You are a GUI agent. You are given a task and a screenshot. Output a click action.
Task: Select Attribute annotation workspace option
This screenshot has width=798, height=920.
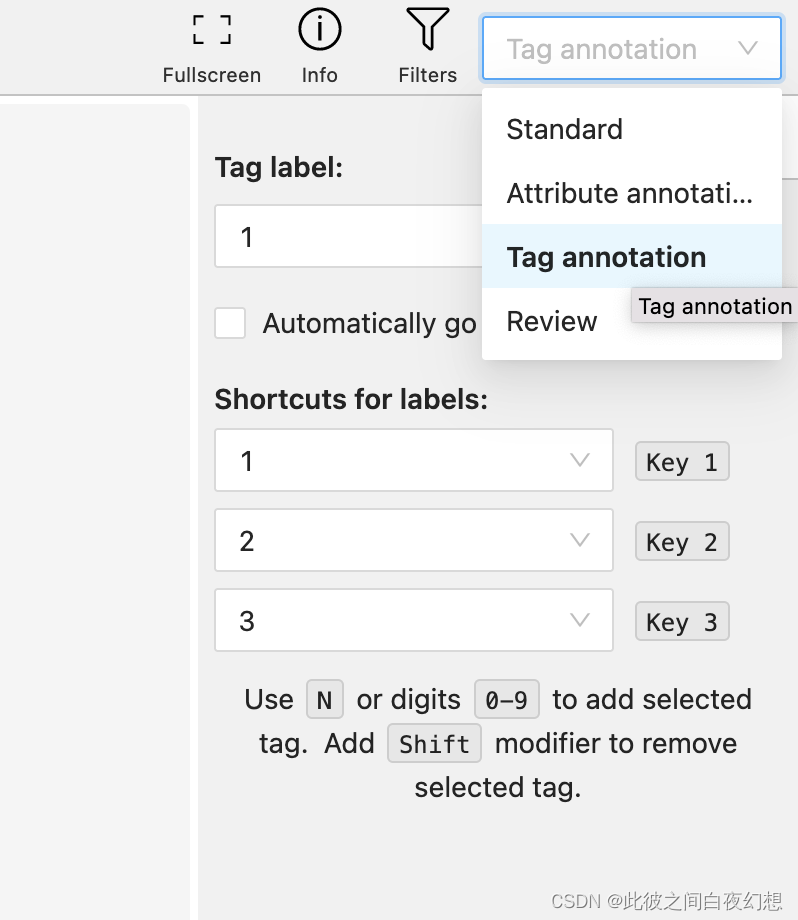pos(629,193)
